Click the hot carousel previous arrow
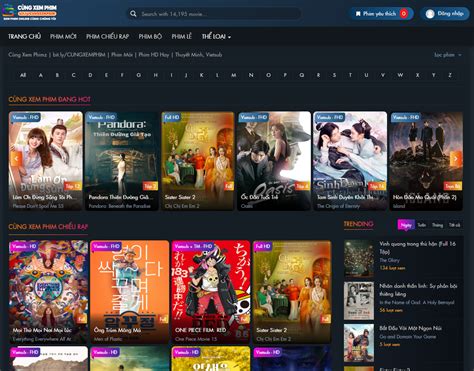Viewport: 474px width, 371px height. click(16, 159)
